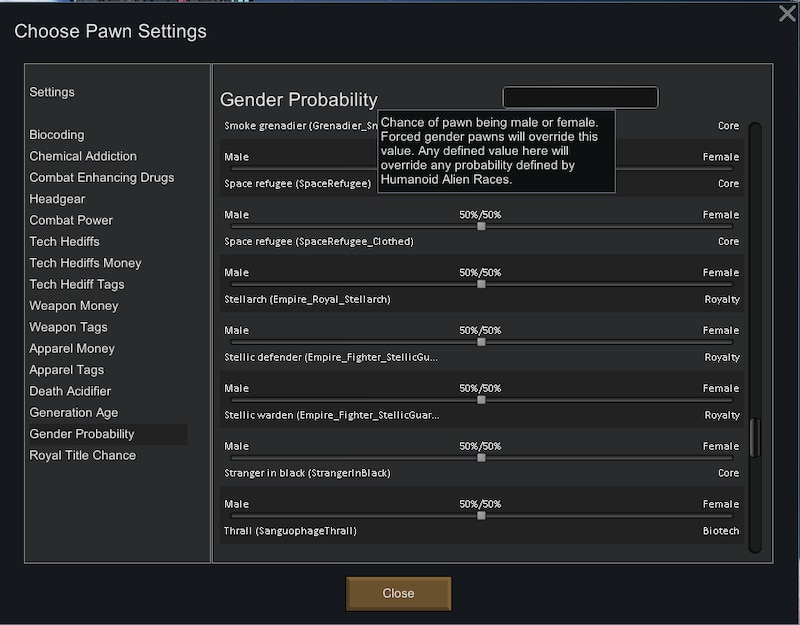
Task: Click the Gender Probability heading
Action: pyautogui.click(x=298, y=99)
